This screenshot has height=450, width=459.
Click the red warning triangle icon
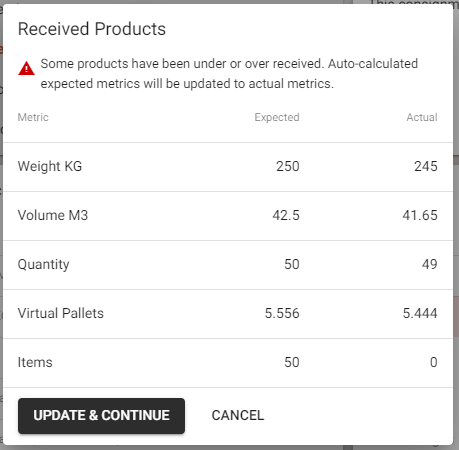[x=26, y=68]
